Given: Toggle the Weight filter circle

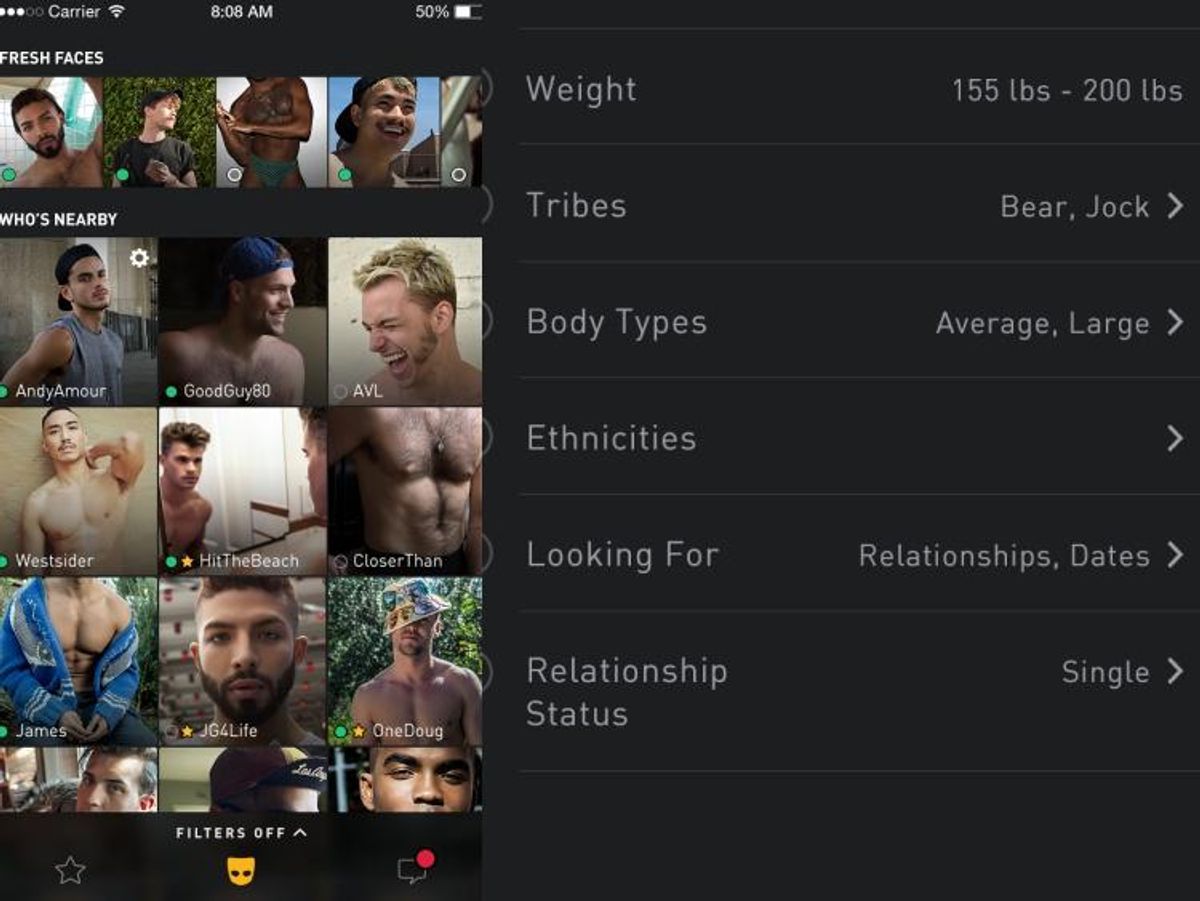Looking at the screenshot, I should click(485, 88).
